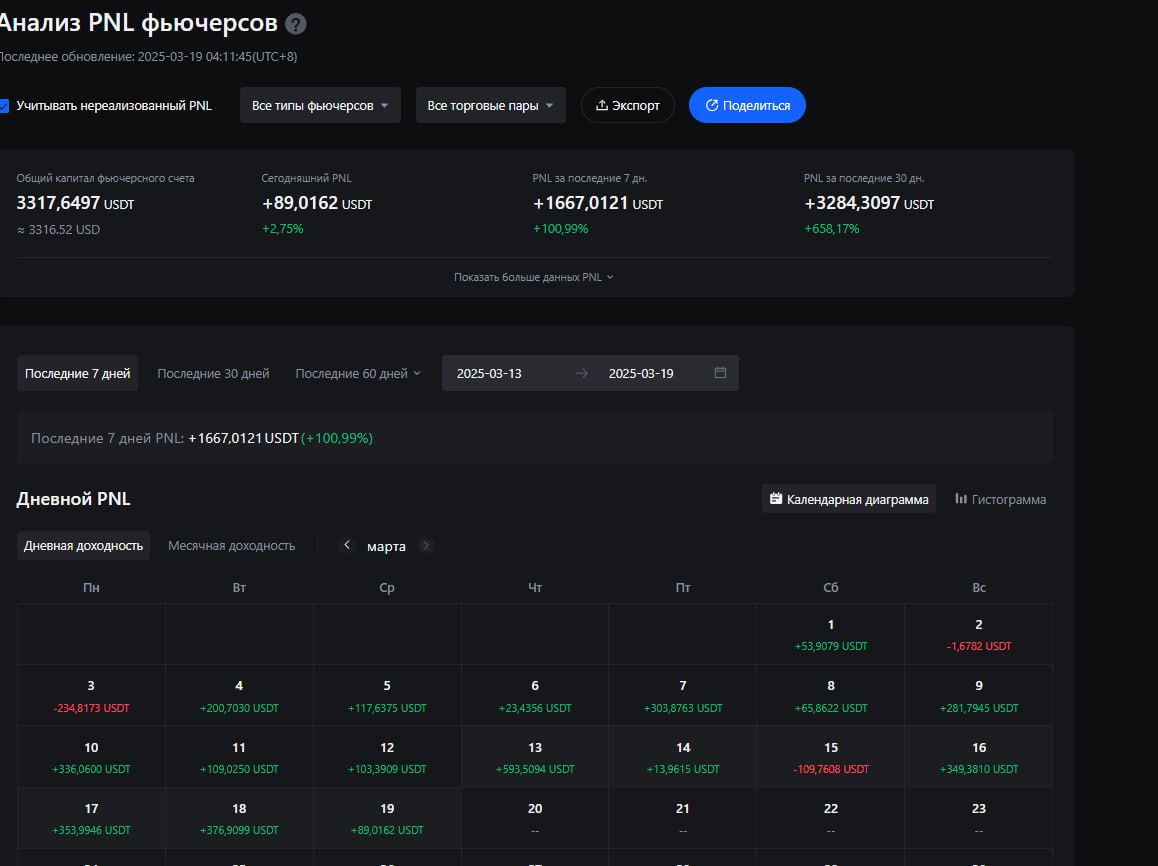Switch to 'Месячная доходность' tab
The height and width of the screenshot is (866, 1158).
click(x=231, y=546)
